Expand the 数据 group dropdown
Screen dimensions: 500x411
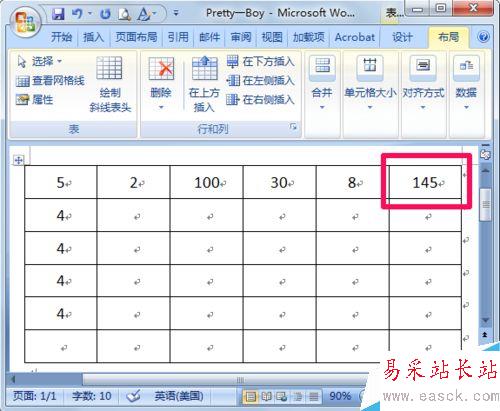tap(466, 83)
